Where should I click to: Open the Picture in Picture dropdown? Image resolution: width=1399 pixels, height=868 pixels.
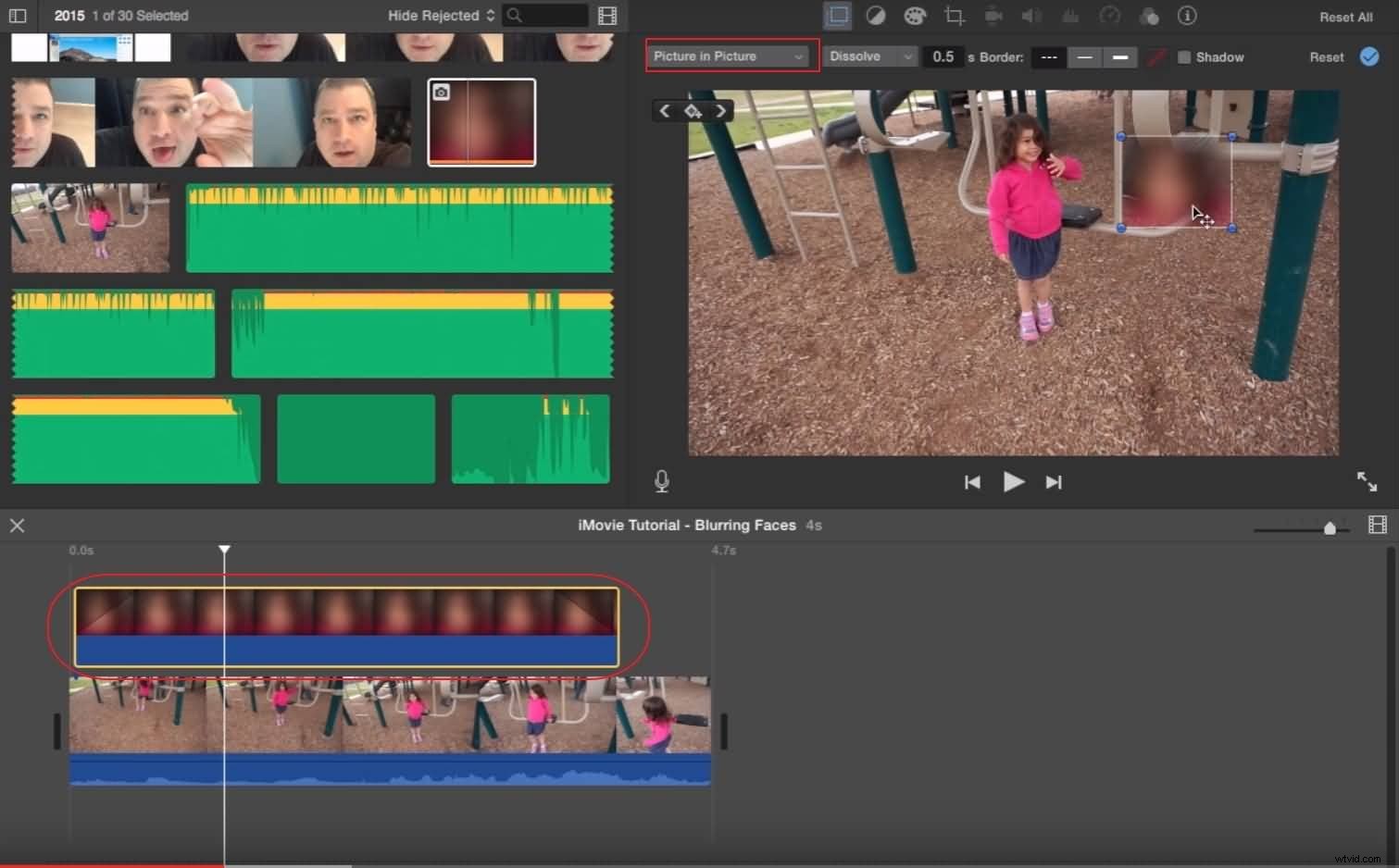pos(731,56)
